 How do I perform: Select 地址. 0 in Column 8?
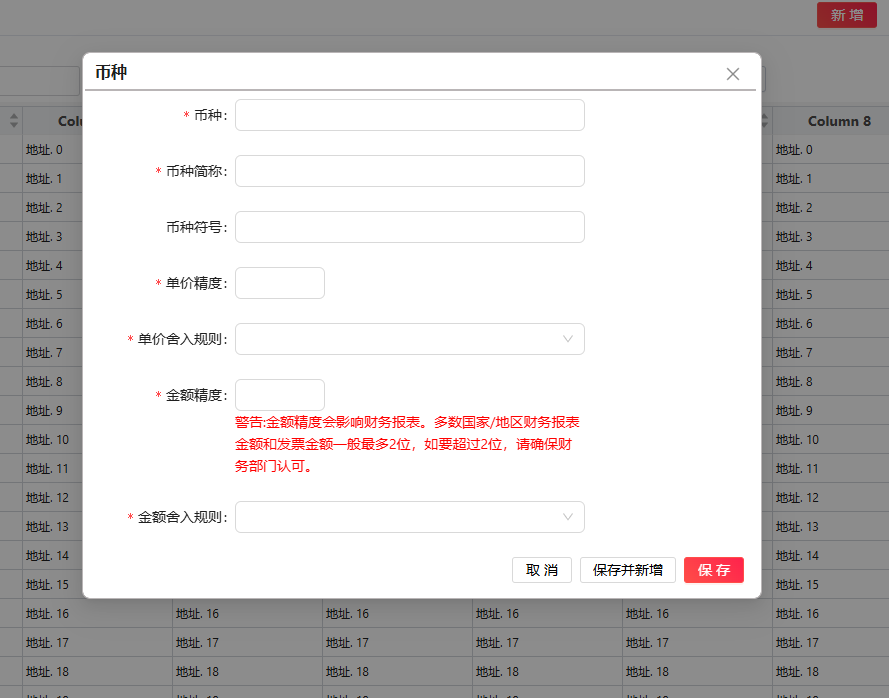[794, 150]
